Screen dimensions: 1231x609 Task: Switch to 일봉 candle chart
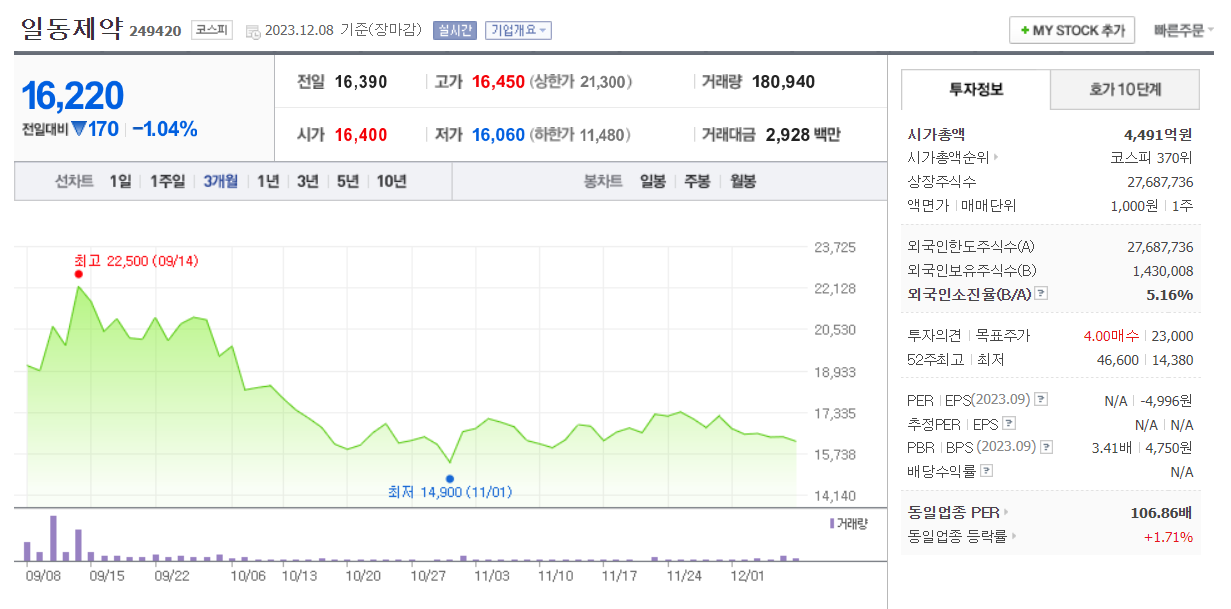[653, 181]
